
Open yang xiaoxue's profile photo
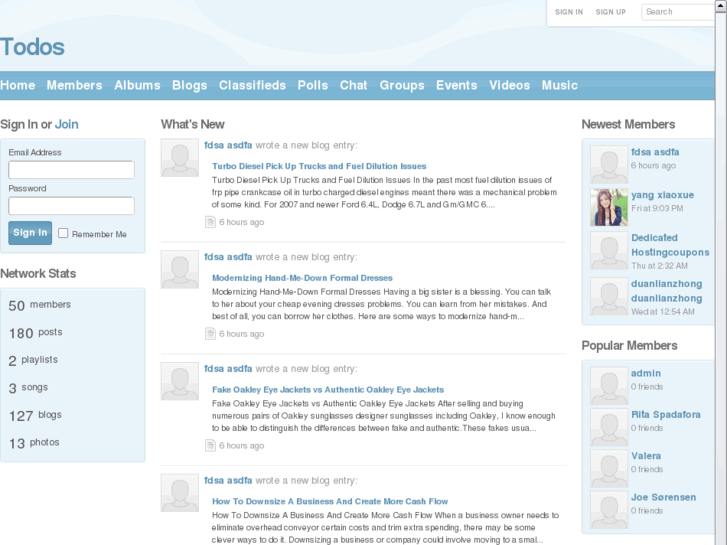[609, 207]
